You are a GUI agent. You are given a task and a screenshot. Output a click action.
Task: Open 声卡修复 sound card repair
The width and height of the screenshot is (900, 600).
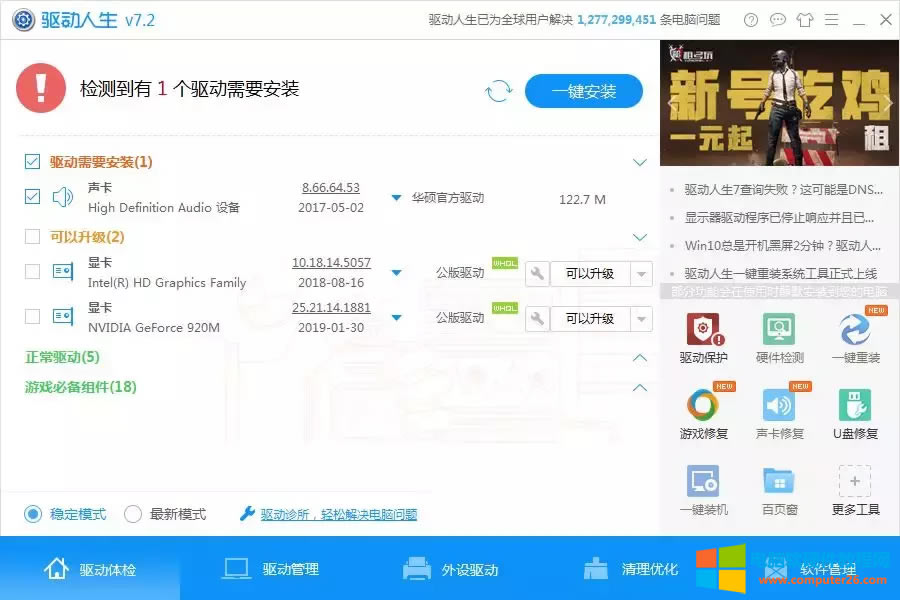pos(780,410)
